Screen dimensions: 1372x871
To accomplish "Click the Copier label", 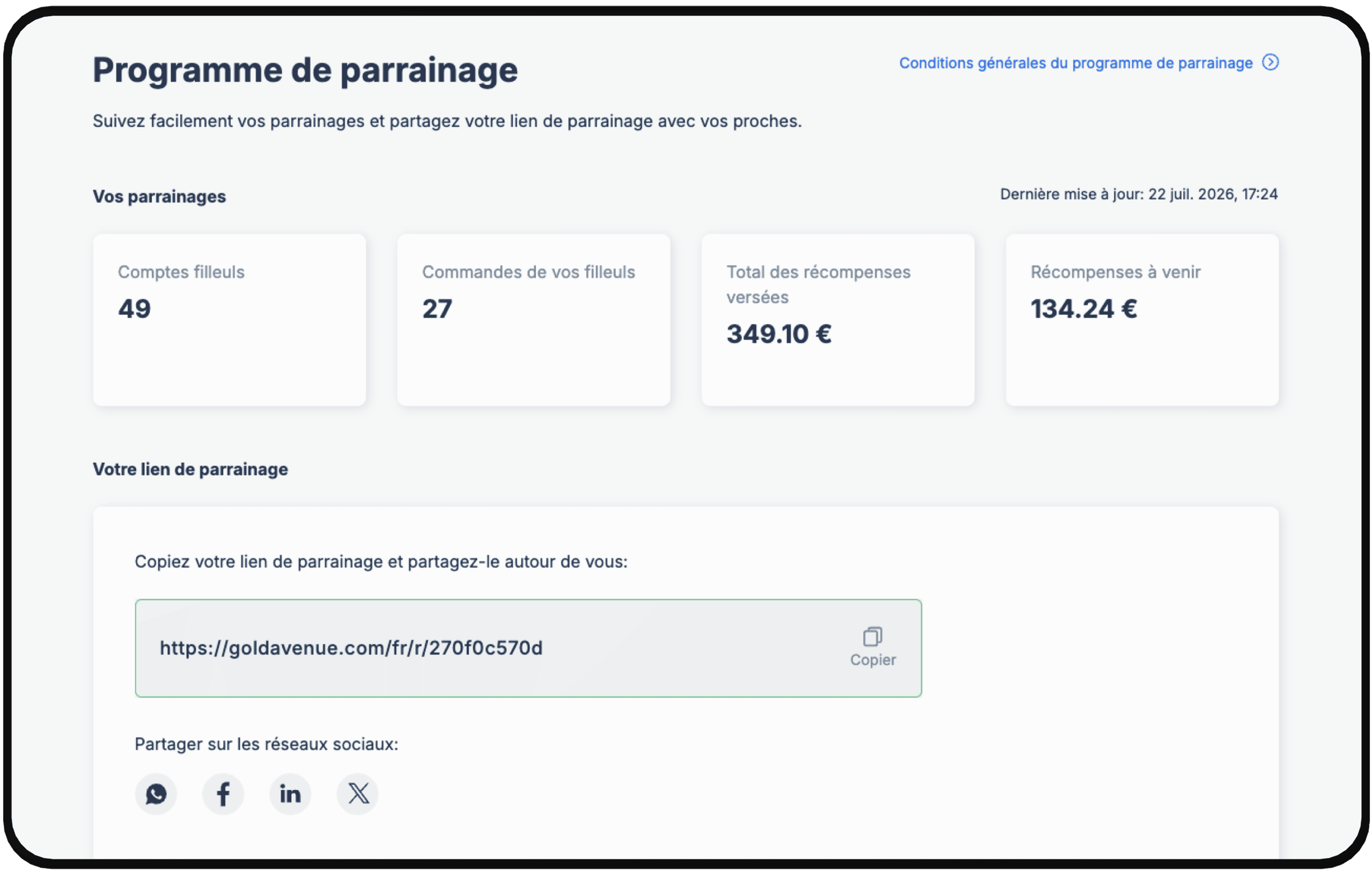I will (872, 660).
